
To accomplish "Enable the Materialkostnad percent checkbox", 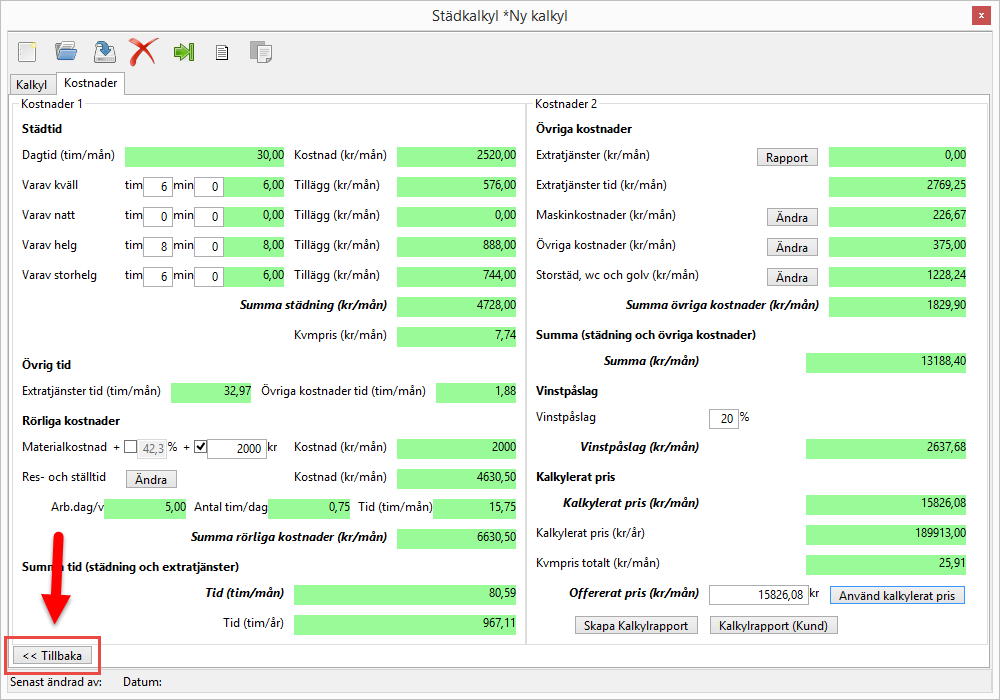I will [131, 447].
